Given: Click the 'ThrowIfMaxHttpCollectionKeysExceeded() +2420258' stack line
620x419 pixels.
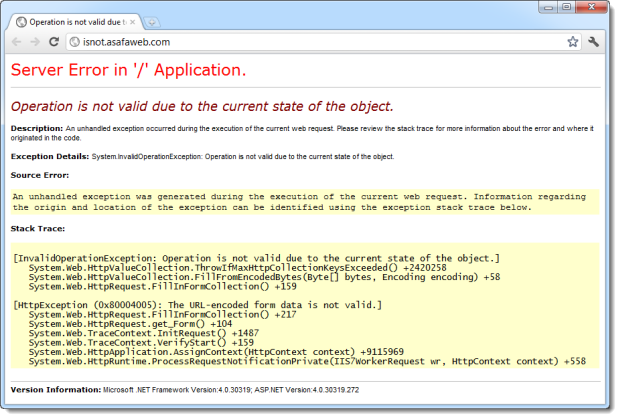Looking at the screenshot, I should coord(238,268).
